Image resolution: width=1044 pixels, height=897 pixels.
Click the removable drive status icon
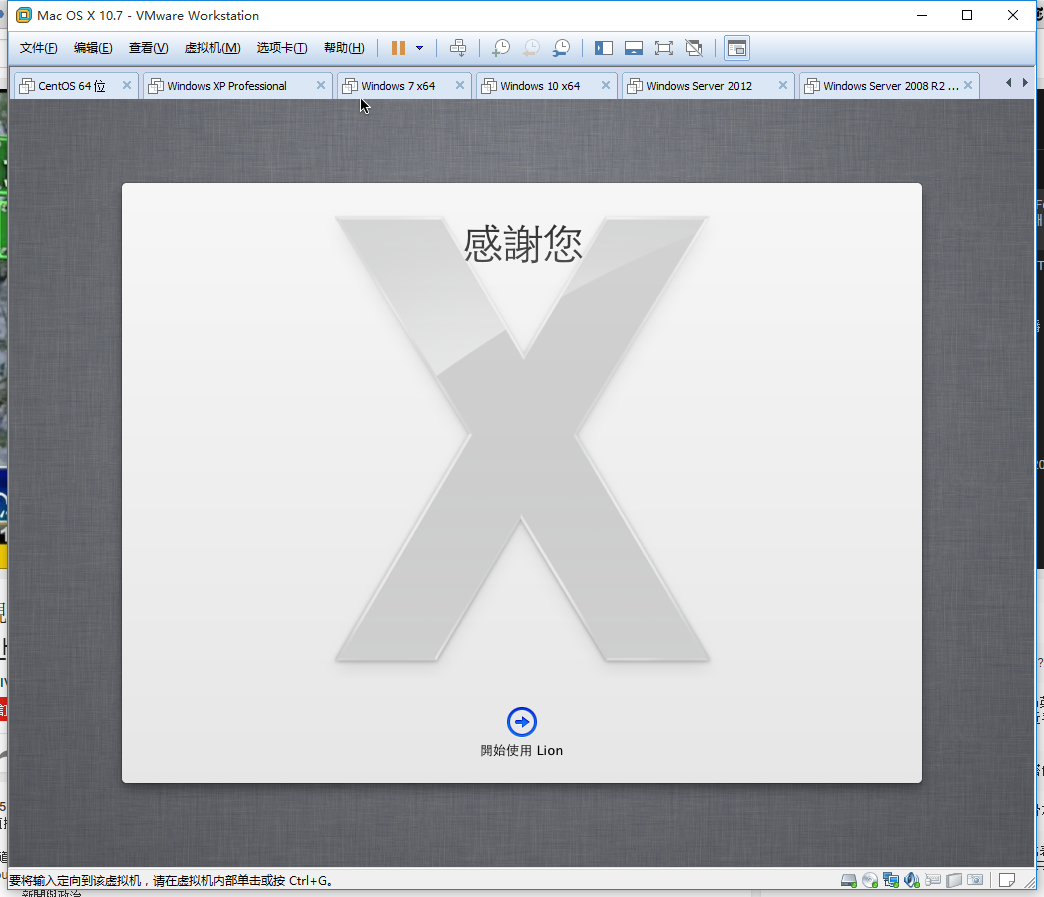click(954, 880)
